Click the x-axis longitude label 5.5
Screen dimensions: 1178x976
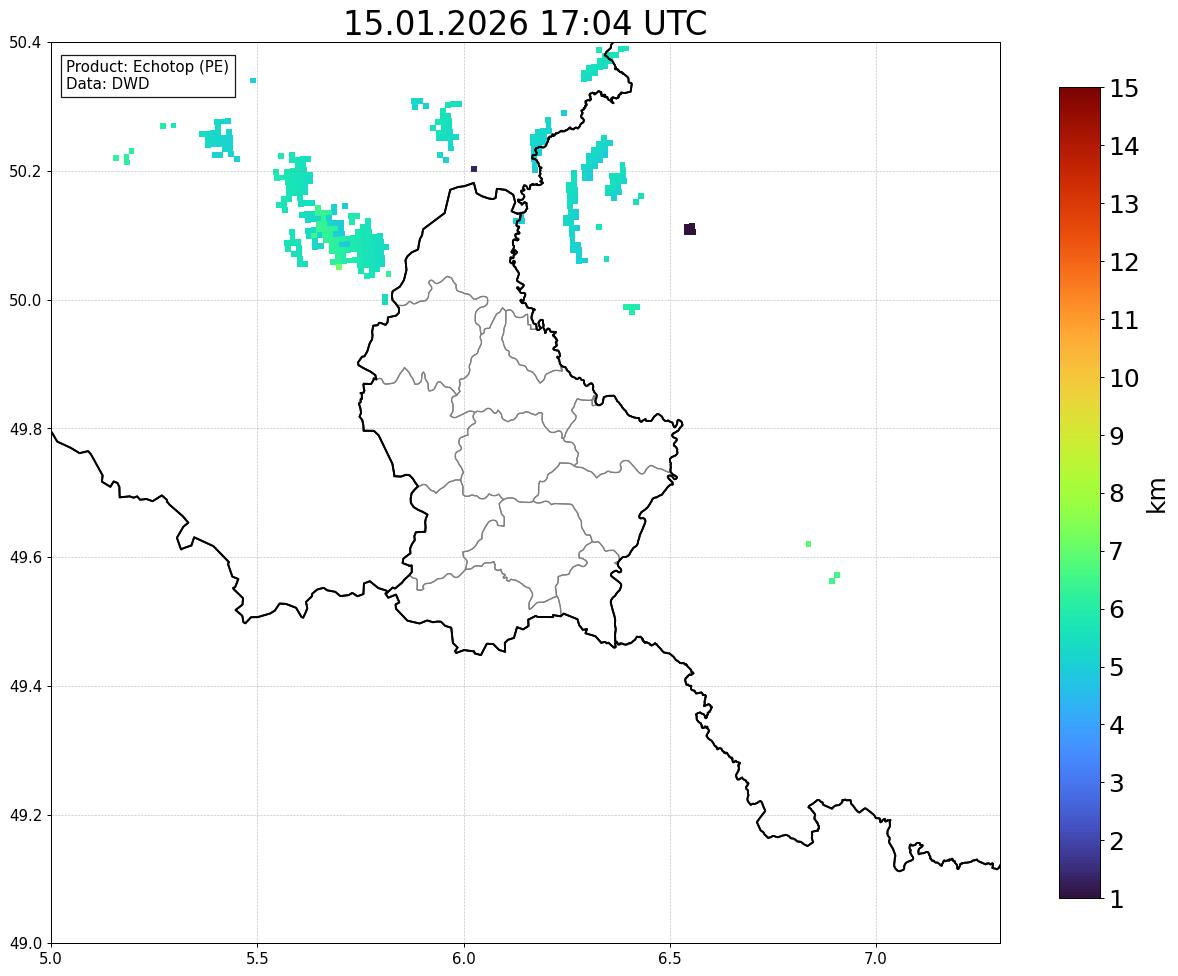point(257,959)
